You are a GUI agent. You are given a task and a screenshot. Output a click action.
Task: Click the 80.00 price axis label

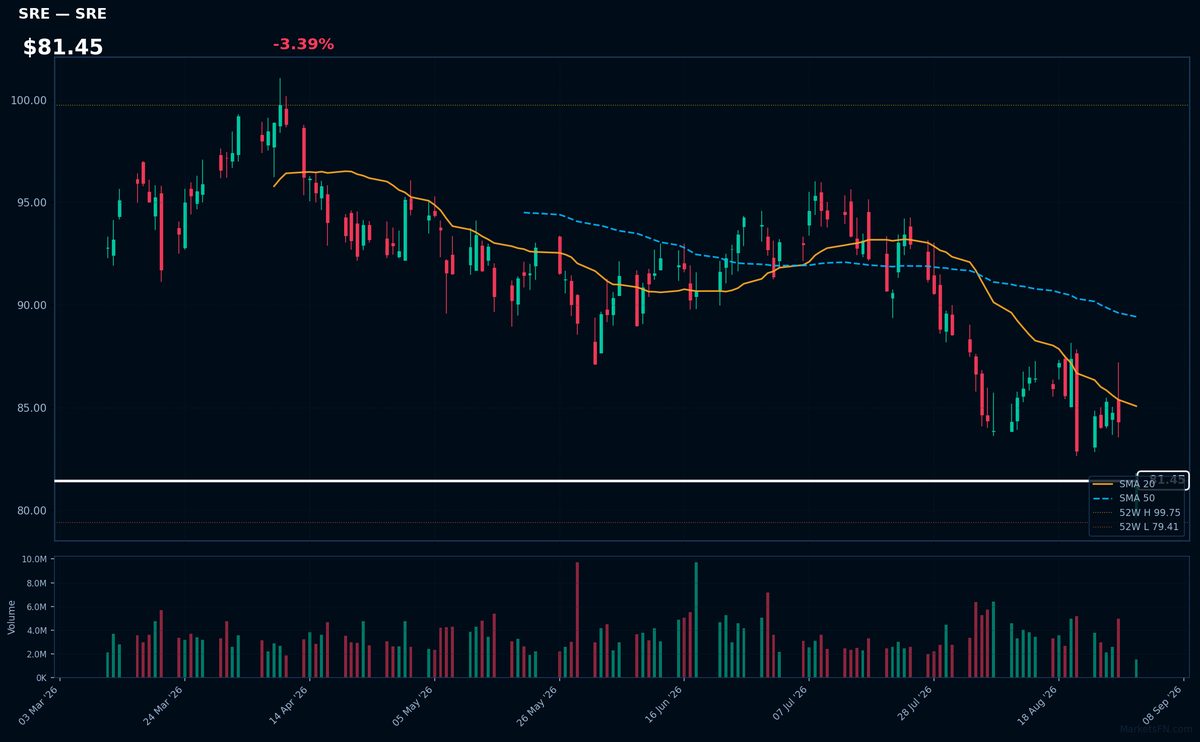[x=32, y=511]
